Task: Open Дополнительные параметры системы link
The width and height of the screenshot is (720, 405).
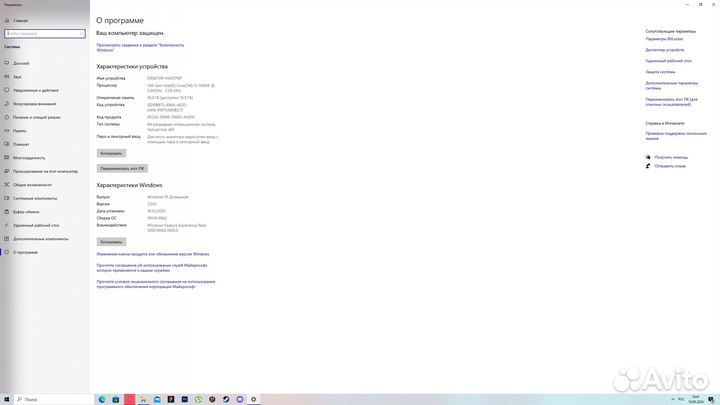Action: tap(672, 85)
